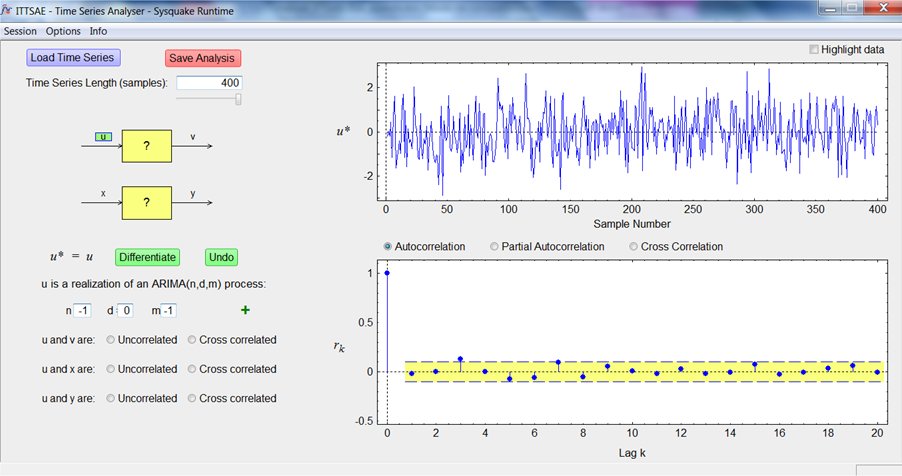
Task: Select the Partial Autocorrelation option
Action: [494, 246]
